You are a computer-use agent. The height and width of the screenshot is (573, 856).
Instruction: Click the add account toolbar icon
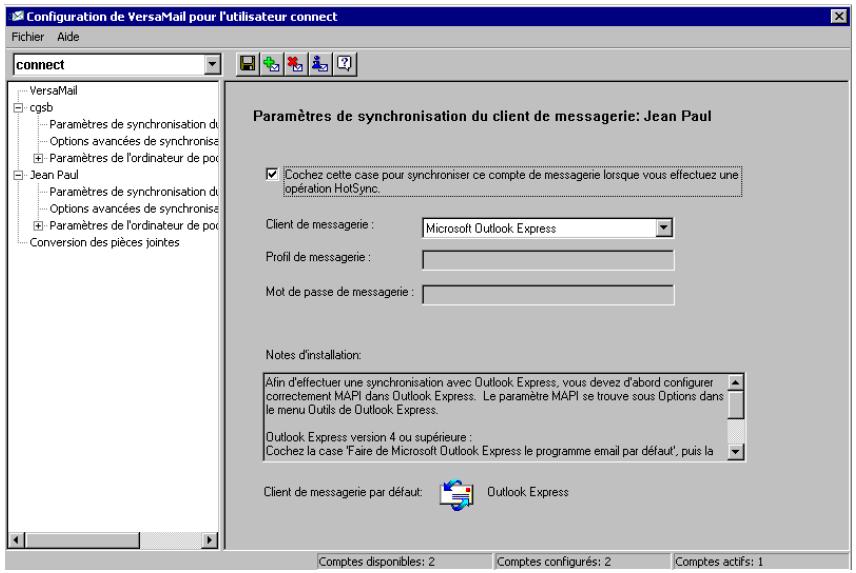coord(272,64)
